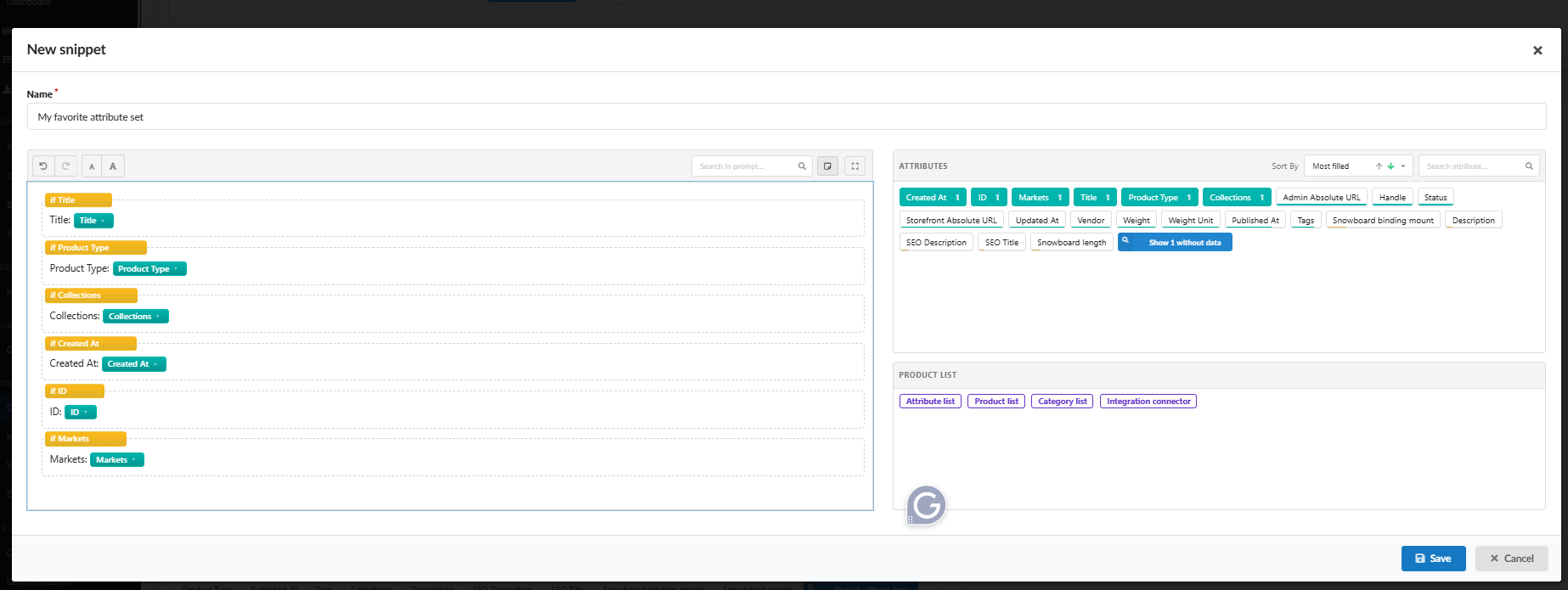
Task: Expand the prompt editor to fullscreen
Action: pyautogui.click(x=855, y=166)
